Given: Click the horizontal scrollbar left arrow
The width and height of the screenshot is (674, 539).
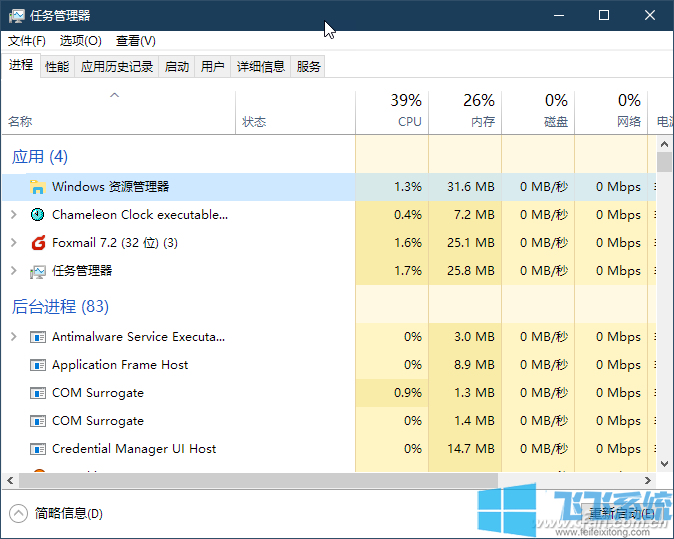Looking at the screenshot, I should (10, 481).
